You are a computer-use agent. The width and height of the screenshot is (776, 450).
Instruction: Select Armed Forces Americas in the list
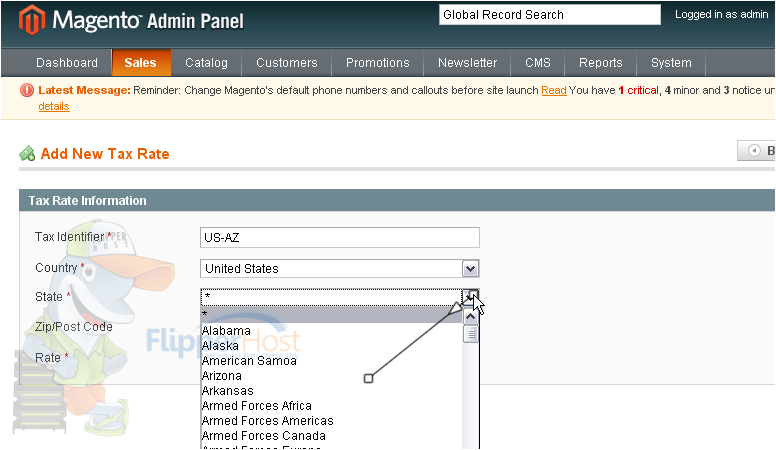point(332,421)
